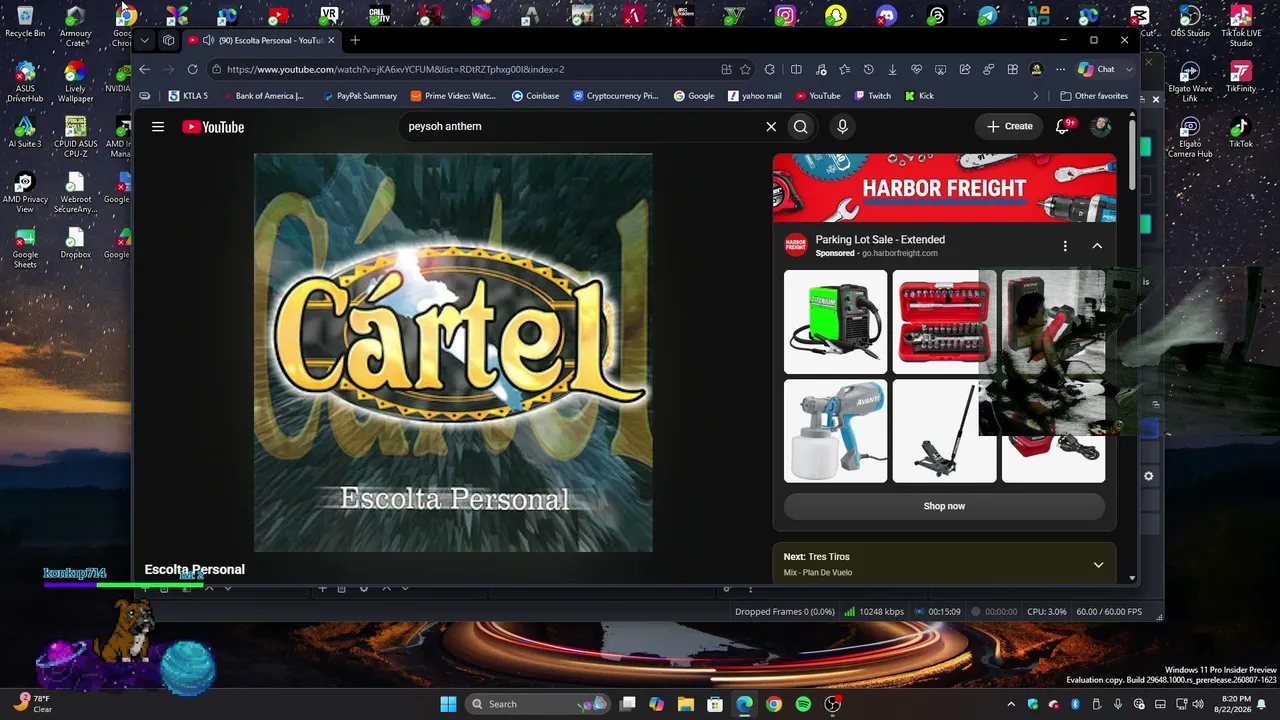Open the YouTube account avatar menu

[x=1101, y=126]
